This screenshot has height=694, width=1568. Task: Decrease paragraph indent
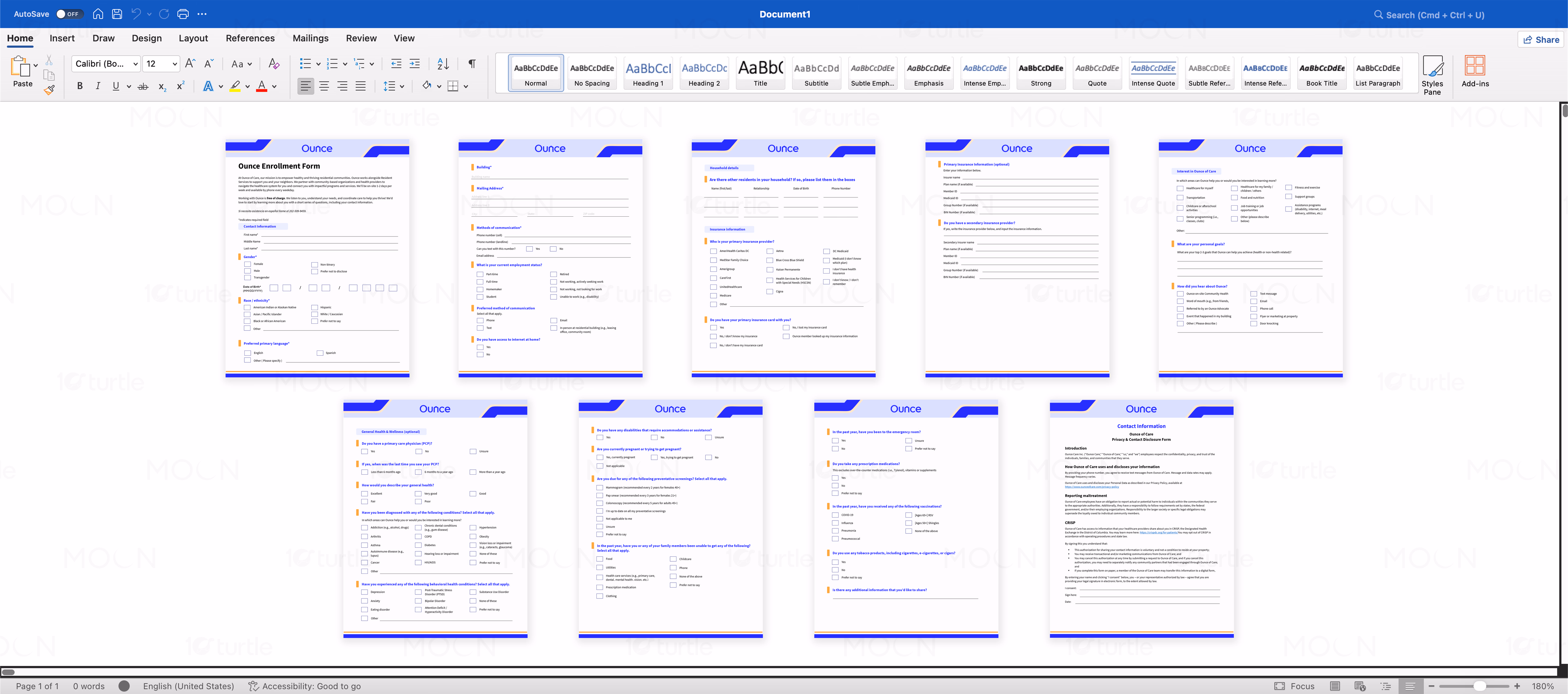(x=396, y=63)
